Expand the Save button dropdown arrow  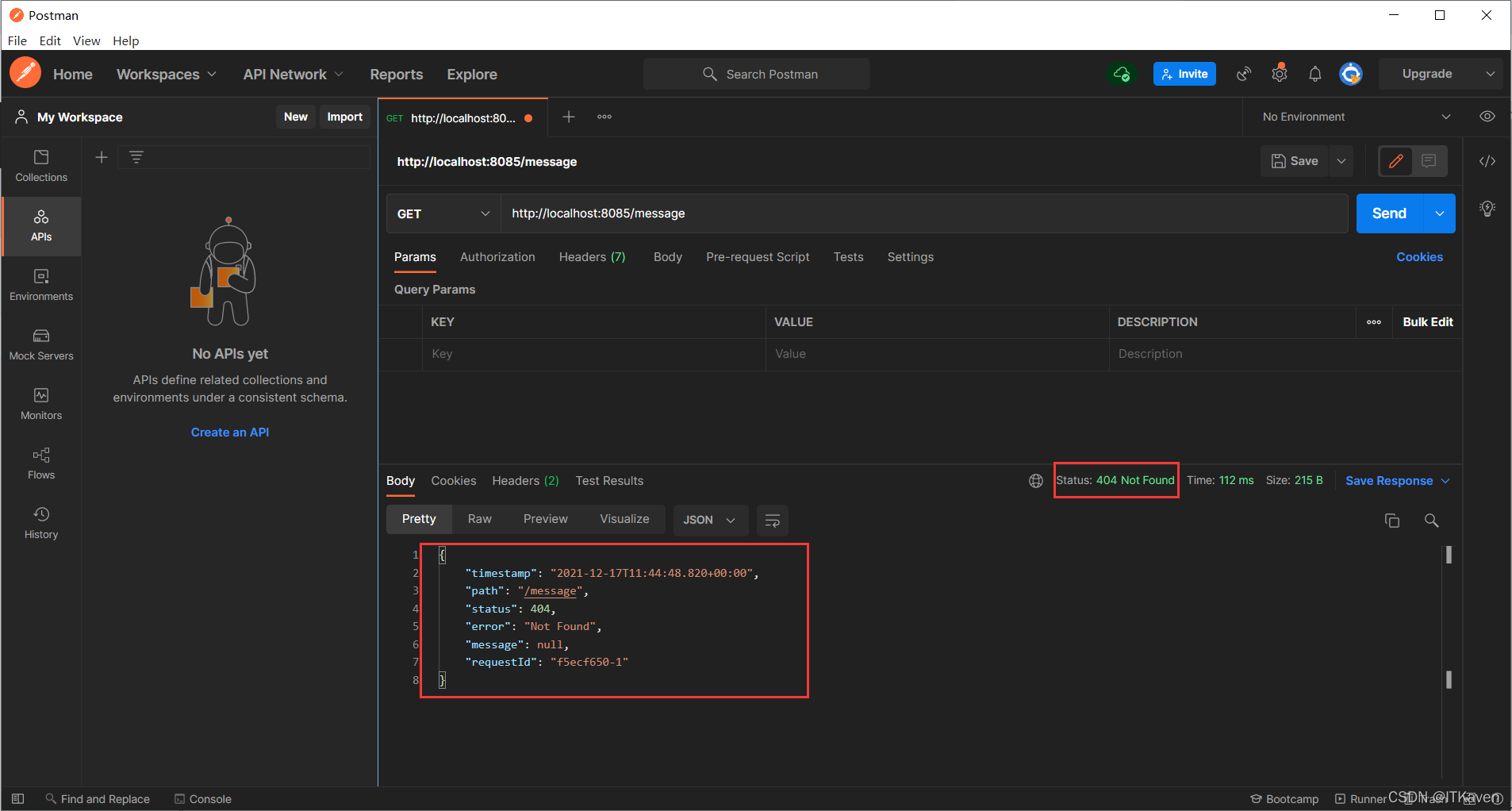click(x=1341, y=161)
